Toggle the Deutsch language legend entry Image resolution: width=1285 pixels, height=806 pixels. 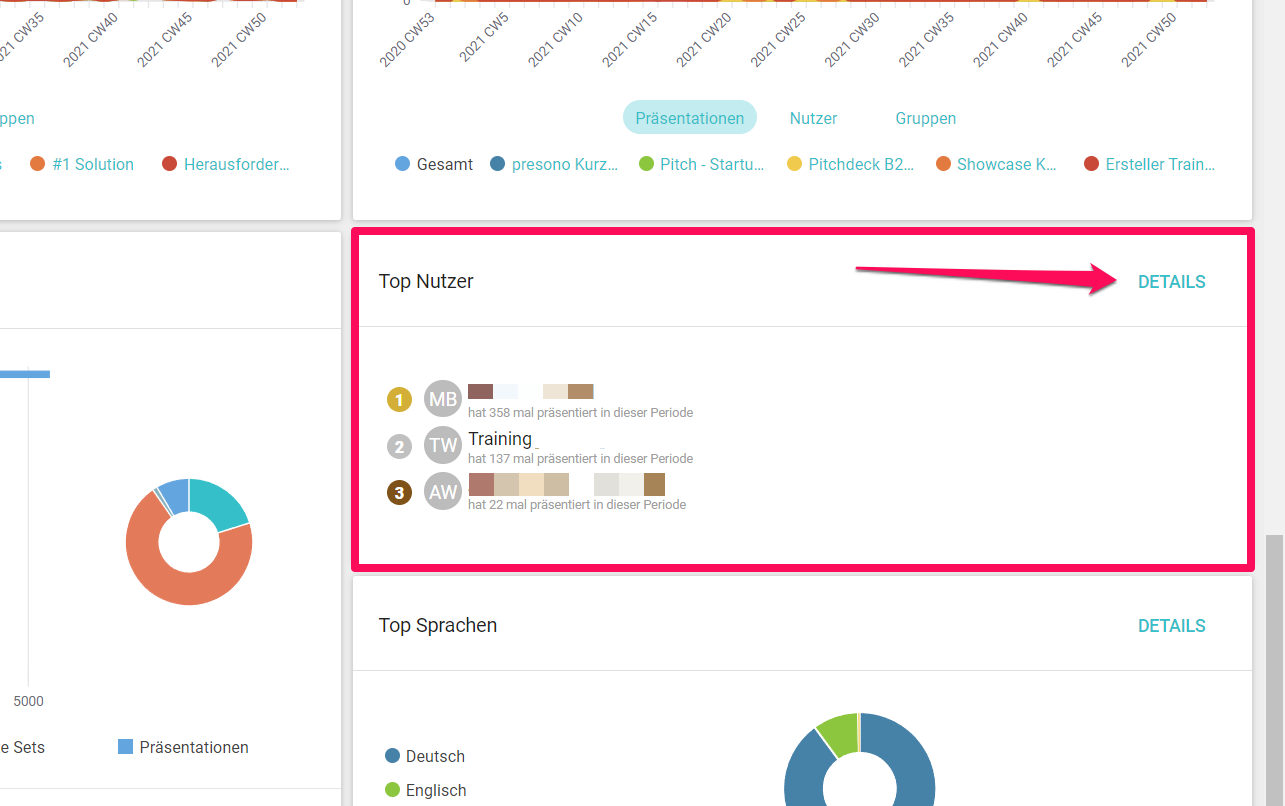tap(425, 756)
